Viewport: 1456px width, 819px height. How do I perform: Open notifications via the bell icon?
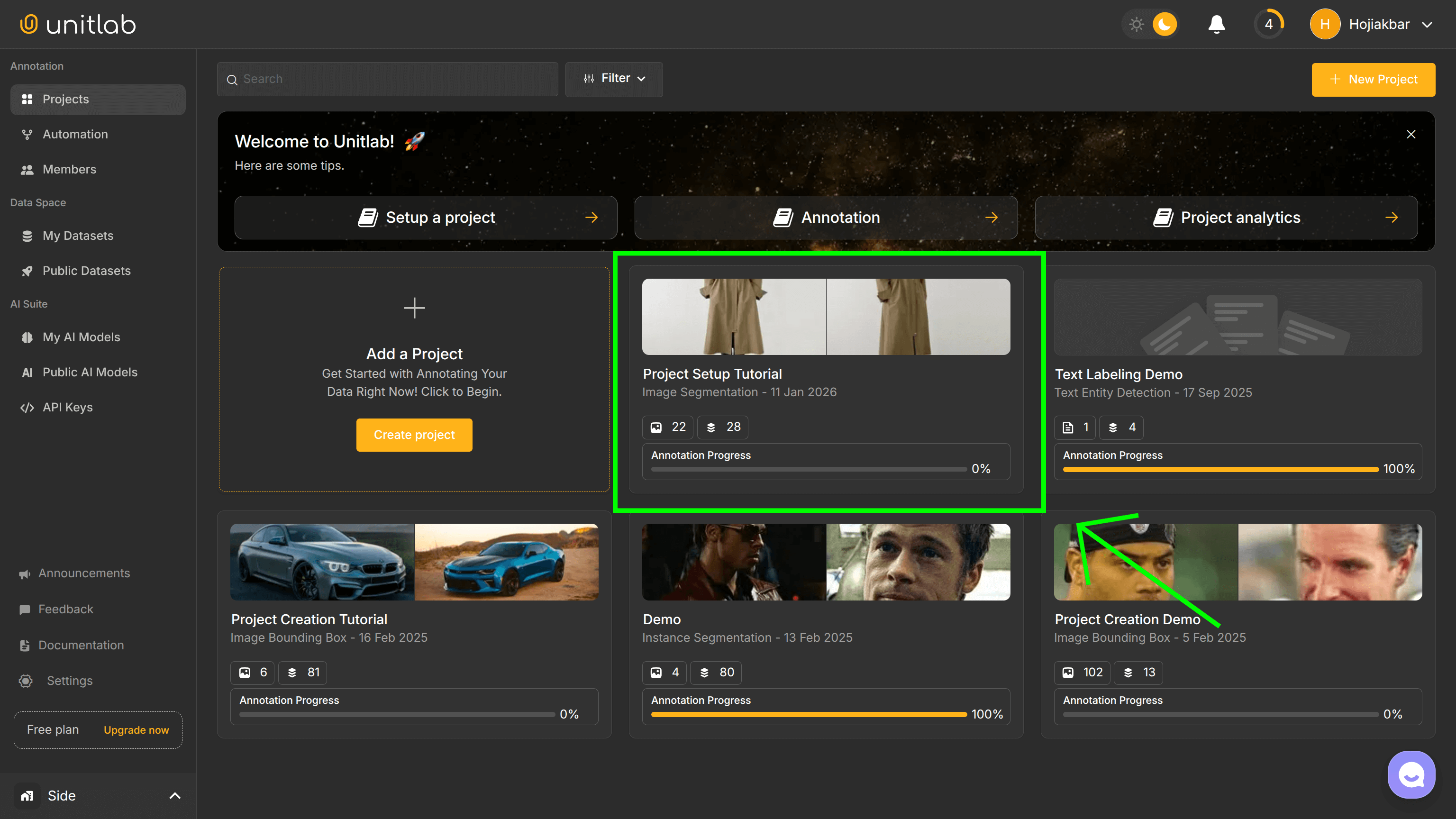coord(1216,24)
